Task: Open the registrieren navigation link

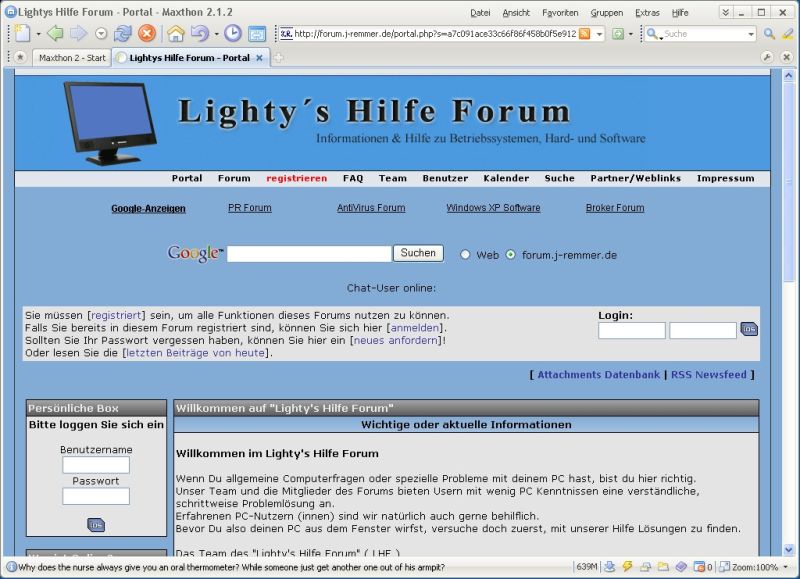Action: (x=296, y=178)
